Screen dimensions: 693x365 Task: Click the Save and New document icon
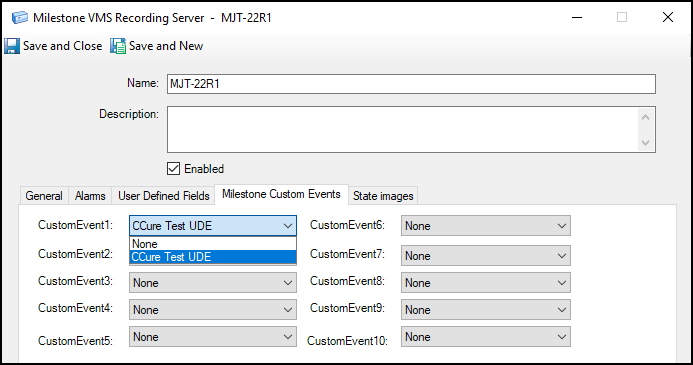pyautogui.click(x=118, y=46)
